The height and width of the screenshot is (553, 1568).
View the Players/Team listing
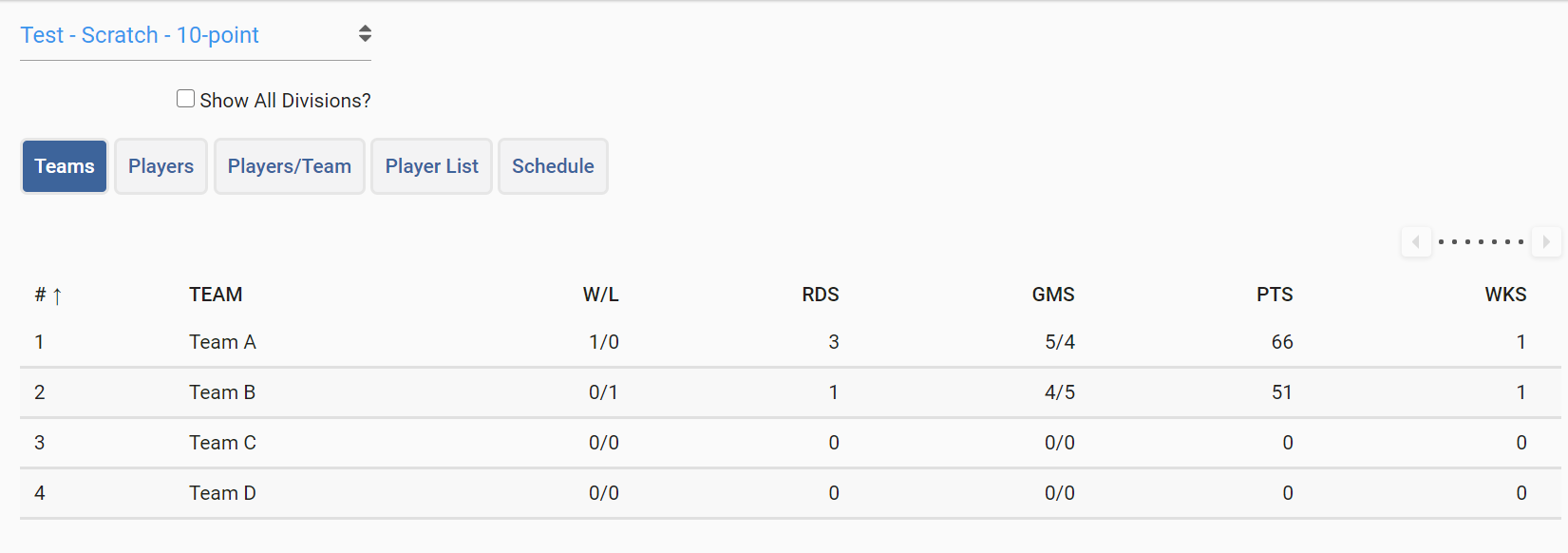289,165
